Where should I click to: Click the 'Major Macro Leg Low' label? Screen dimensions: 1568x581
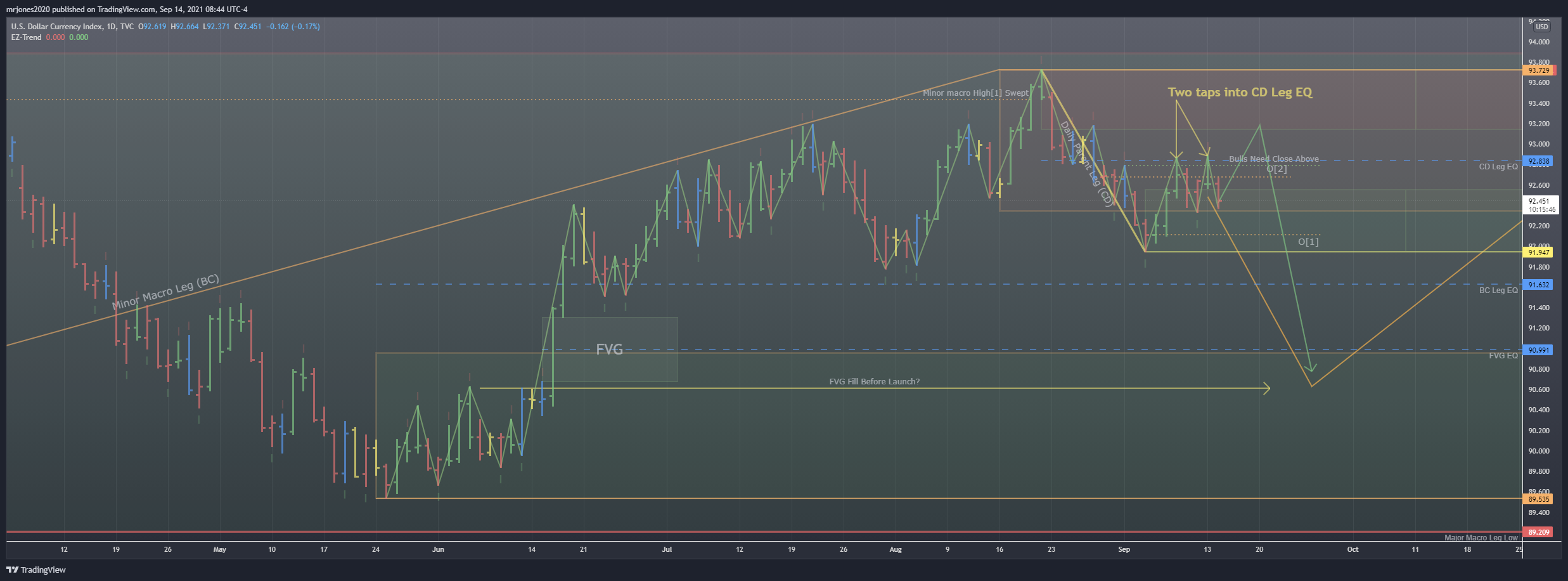coord(1481,538)
